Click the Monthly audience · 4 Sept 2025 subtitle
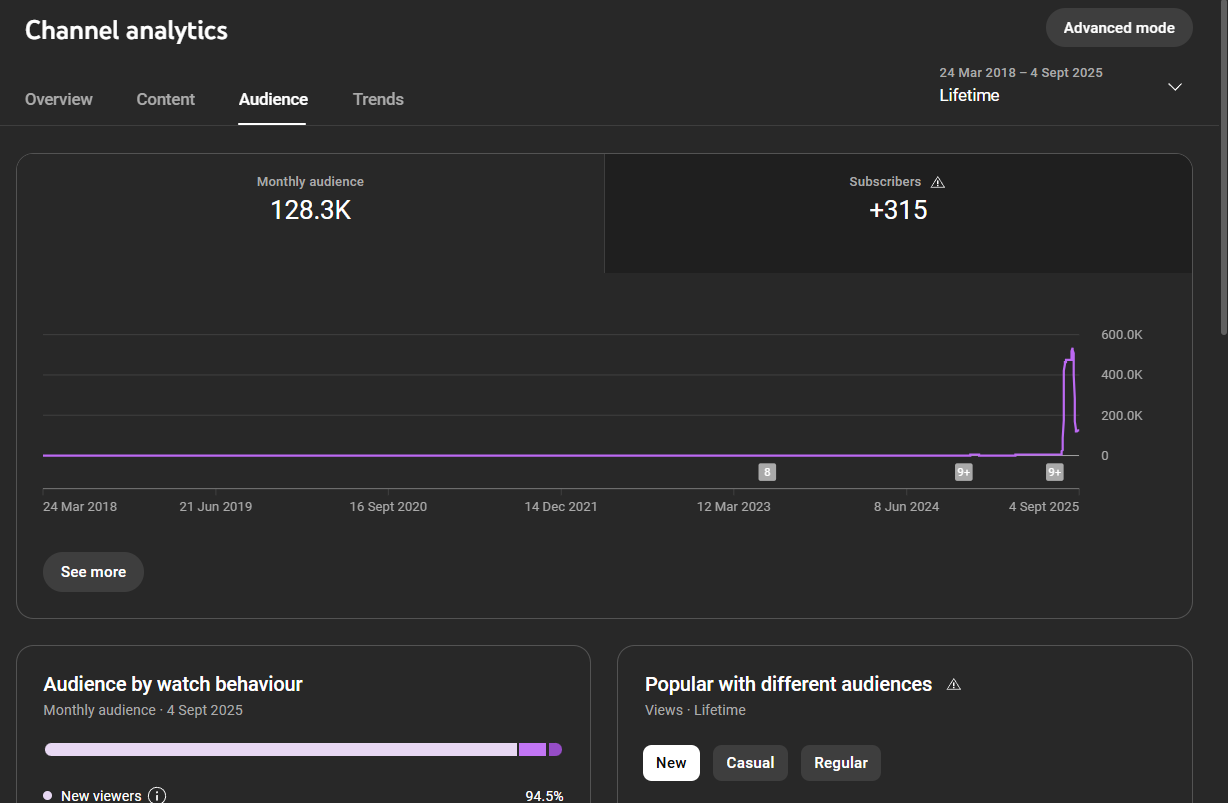 pyautogui.click(x=143, y=710)
